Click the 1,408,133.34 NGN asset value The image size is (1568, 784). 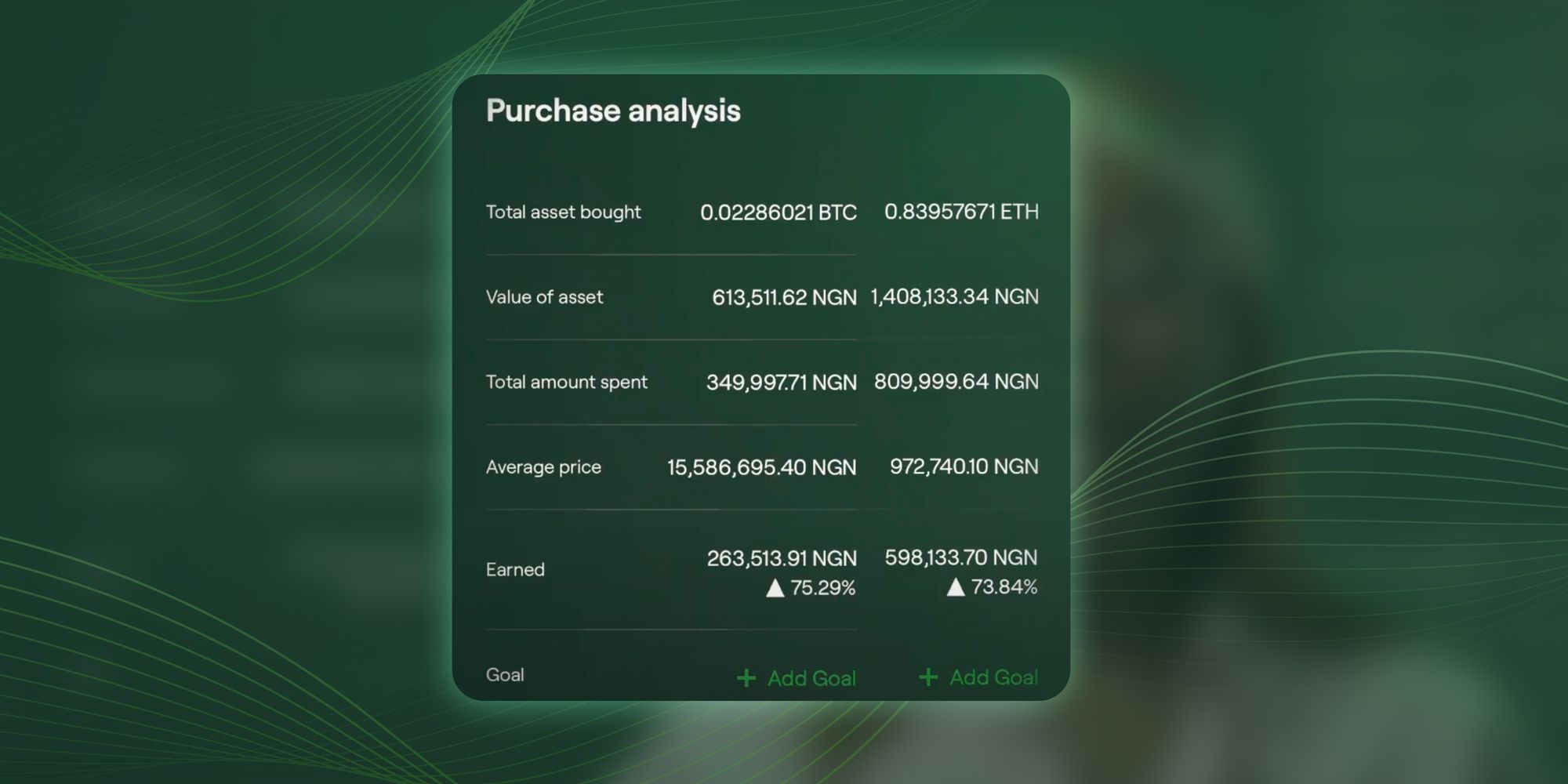tap(955, 297)
